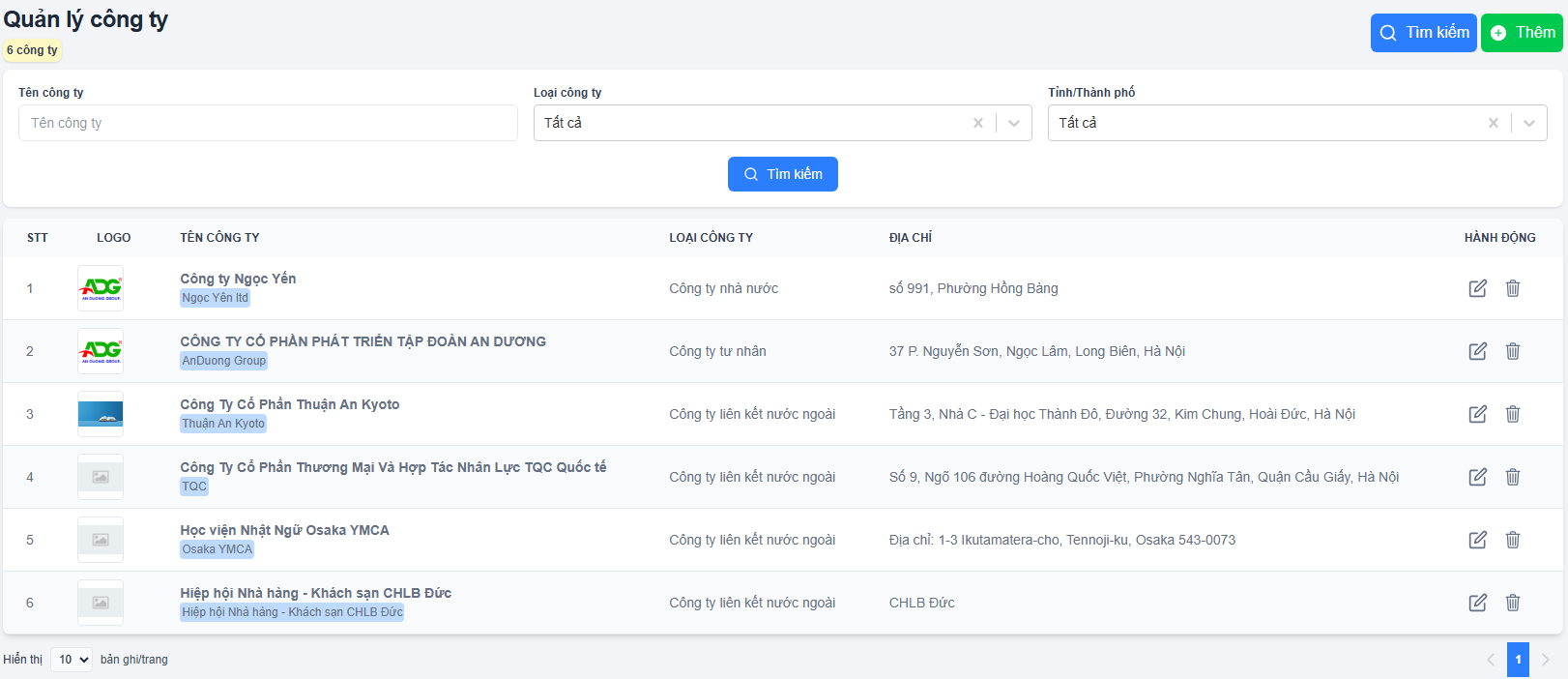Open the records-per-page selector
Image resolution: width=1568 pixels, height=679 pixels.
point(72,660)
